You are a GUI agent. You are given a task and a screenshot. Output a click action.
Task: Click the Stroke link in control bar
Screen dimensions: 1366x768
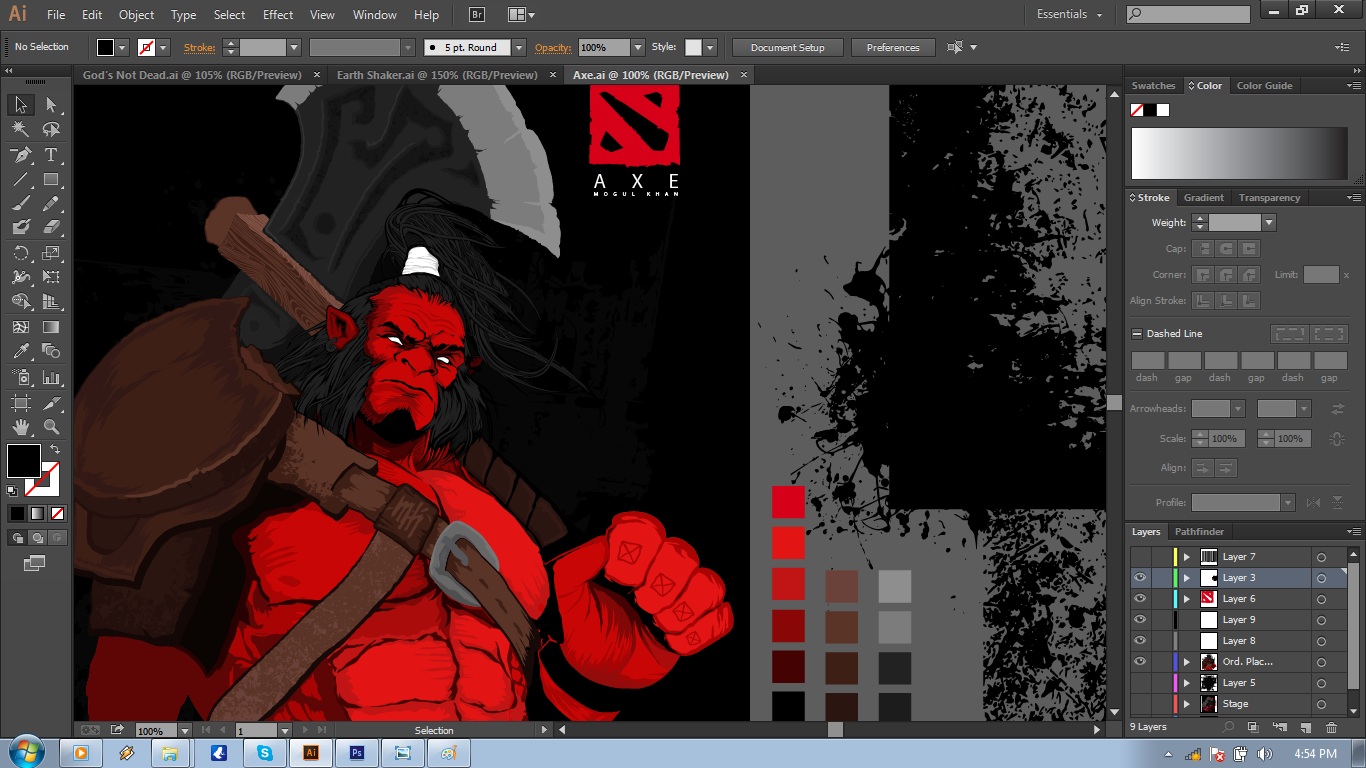pos(199,47)
